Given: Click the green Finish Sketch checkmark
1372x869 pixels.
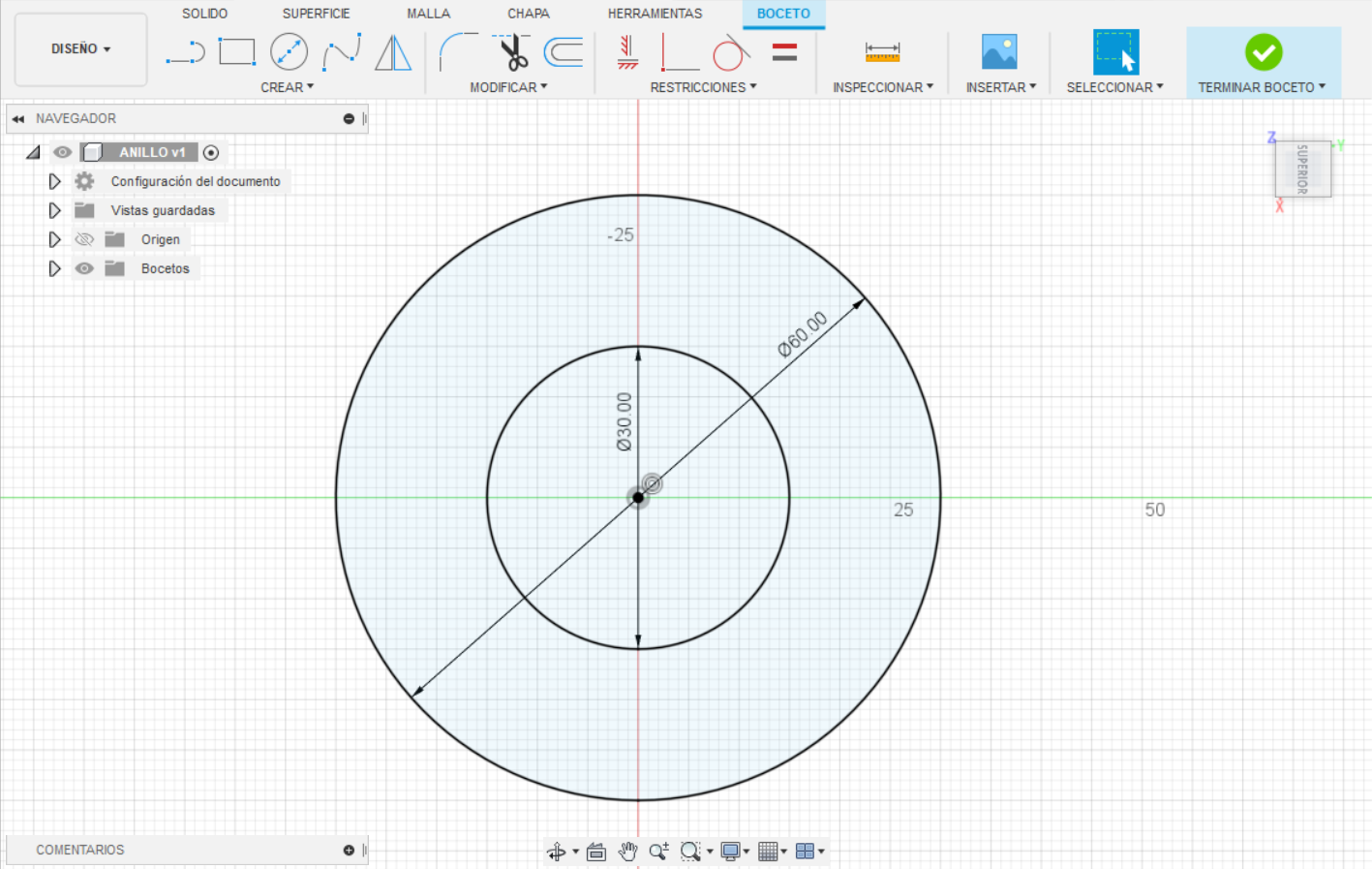Looking at the screenshot, I should 1264,51.
